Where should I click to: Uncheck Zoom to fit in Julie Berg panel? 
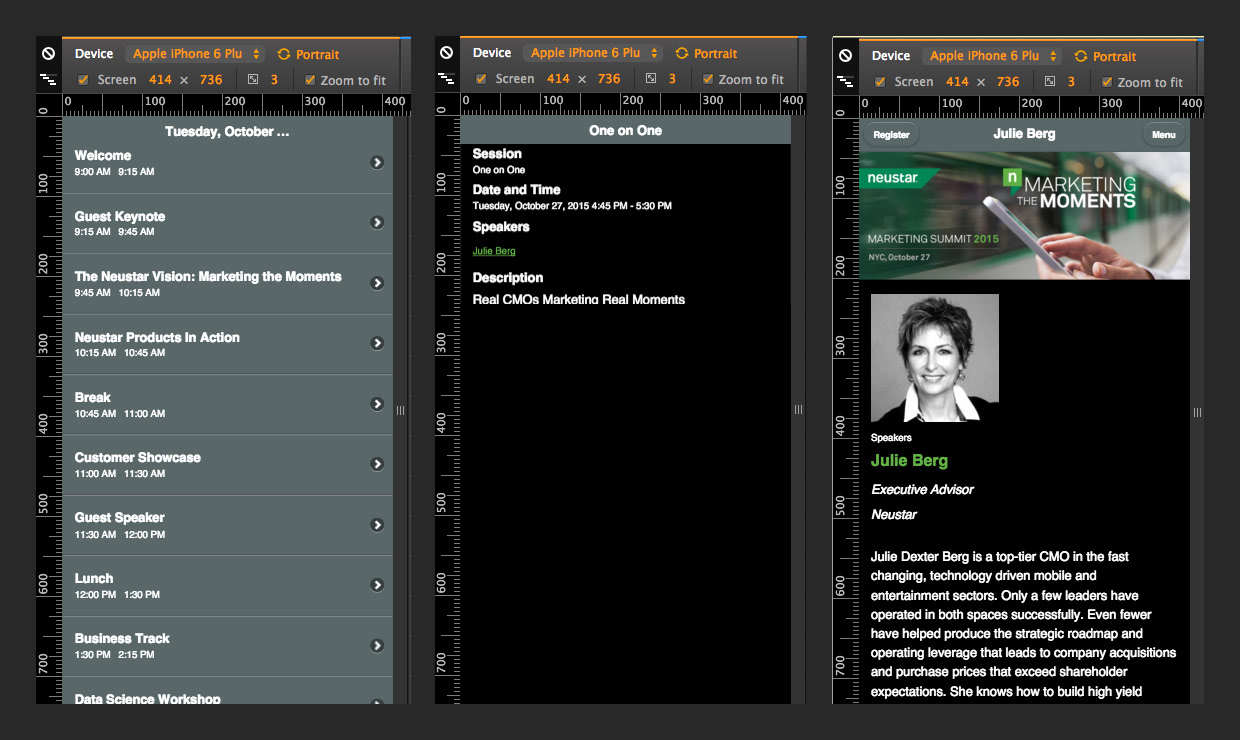tap(1107, 82)
